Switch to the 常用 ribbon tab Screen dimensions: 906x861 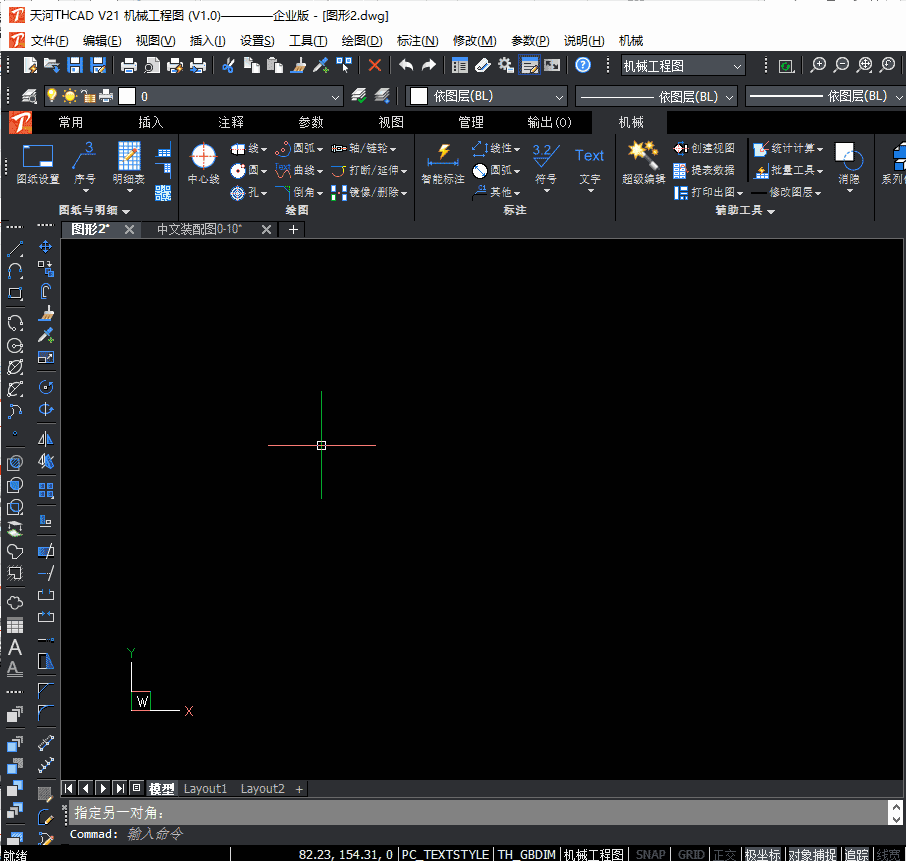click(70, 123)
